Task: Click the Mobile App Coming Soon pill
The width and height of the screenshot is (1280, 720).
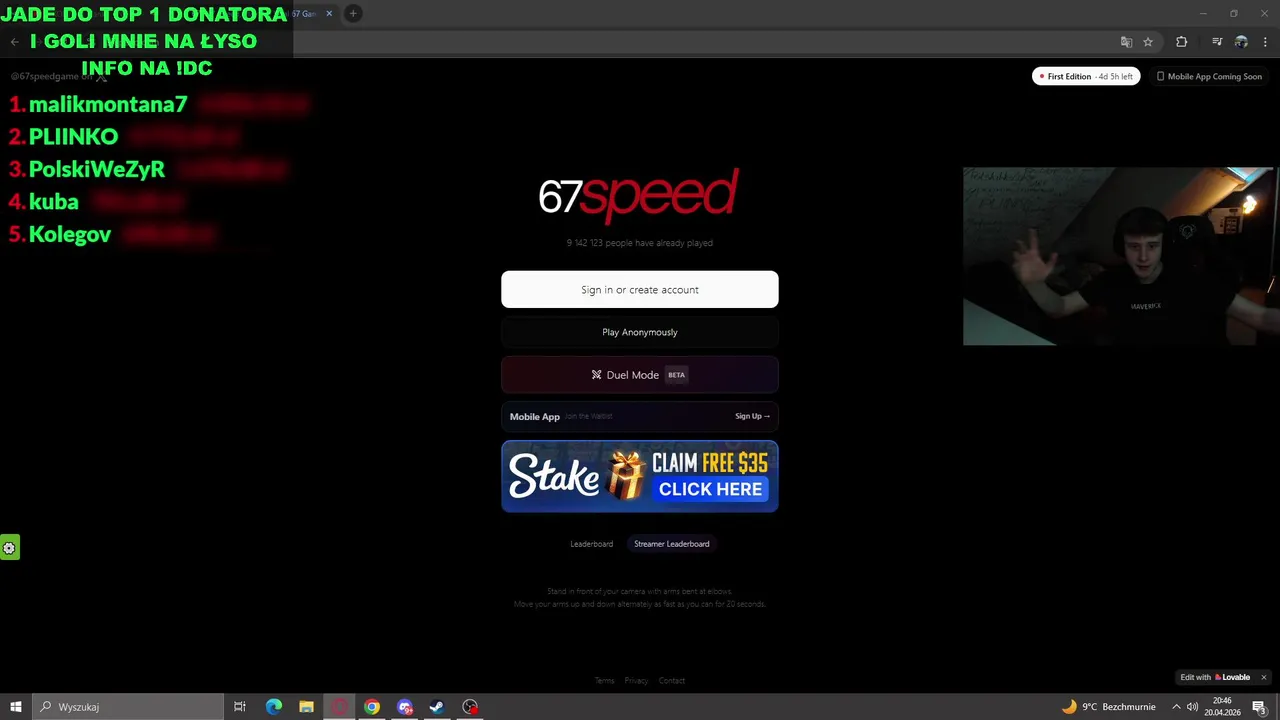Action: coord(1209,76)
